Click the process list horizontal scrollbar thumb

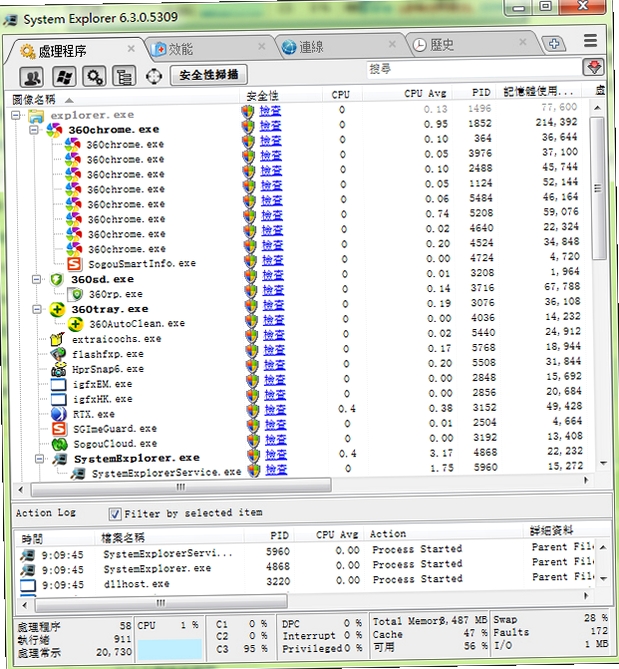tap(181, 487)
